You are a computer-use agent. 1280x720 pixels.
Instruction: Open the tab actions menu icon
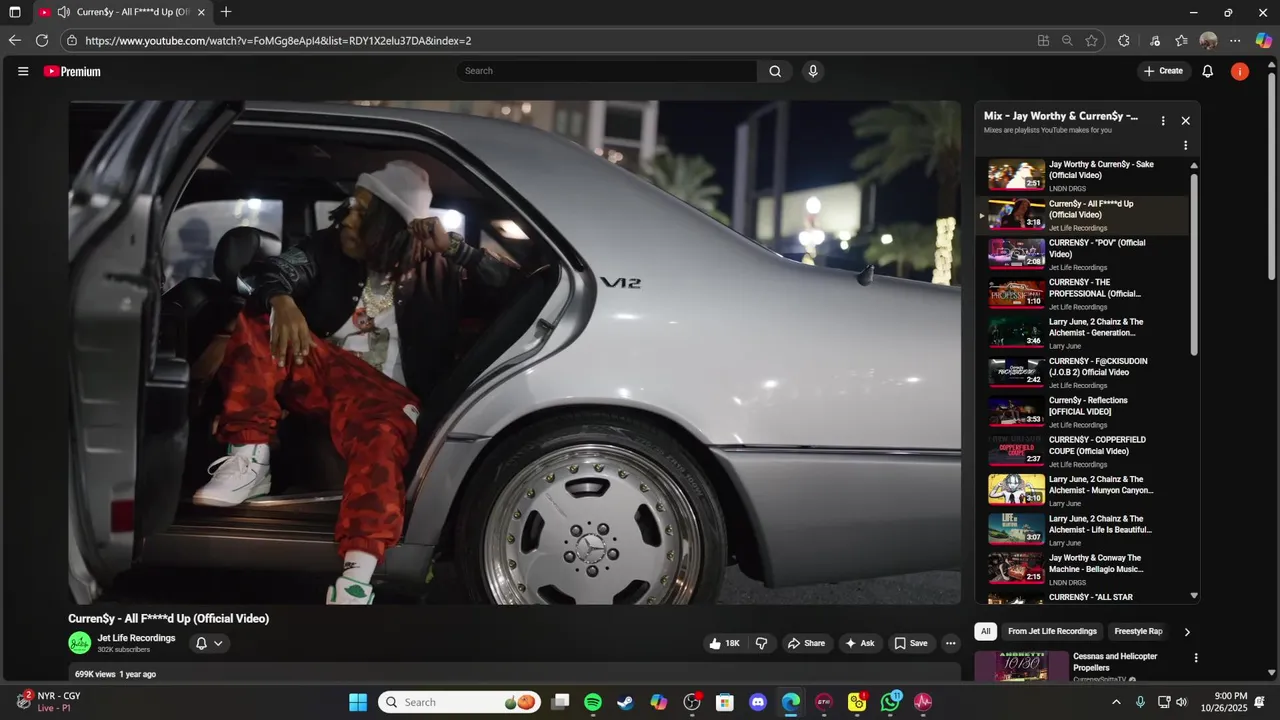[x=15, y=12]
